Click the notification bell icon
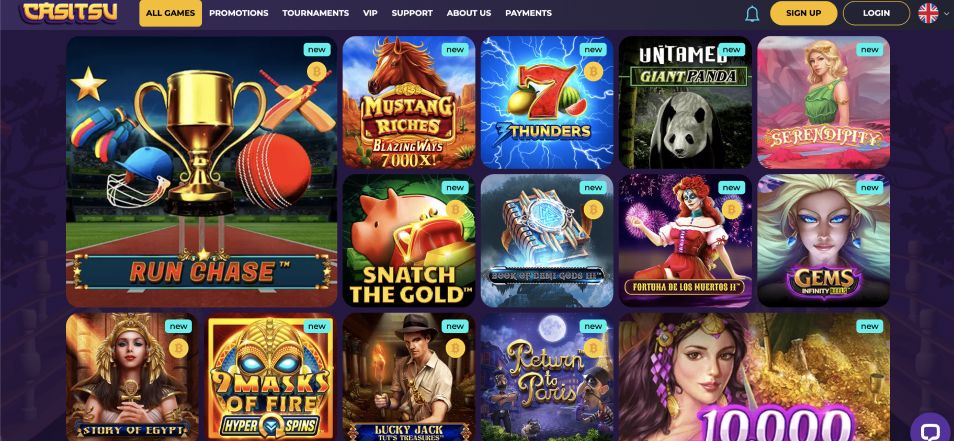The height and width of the screenshot is (441, 954). [x=752, y=13]
